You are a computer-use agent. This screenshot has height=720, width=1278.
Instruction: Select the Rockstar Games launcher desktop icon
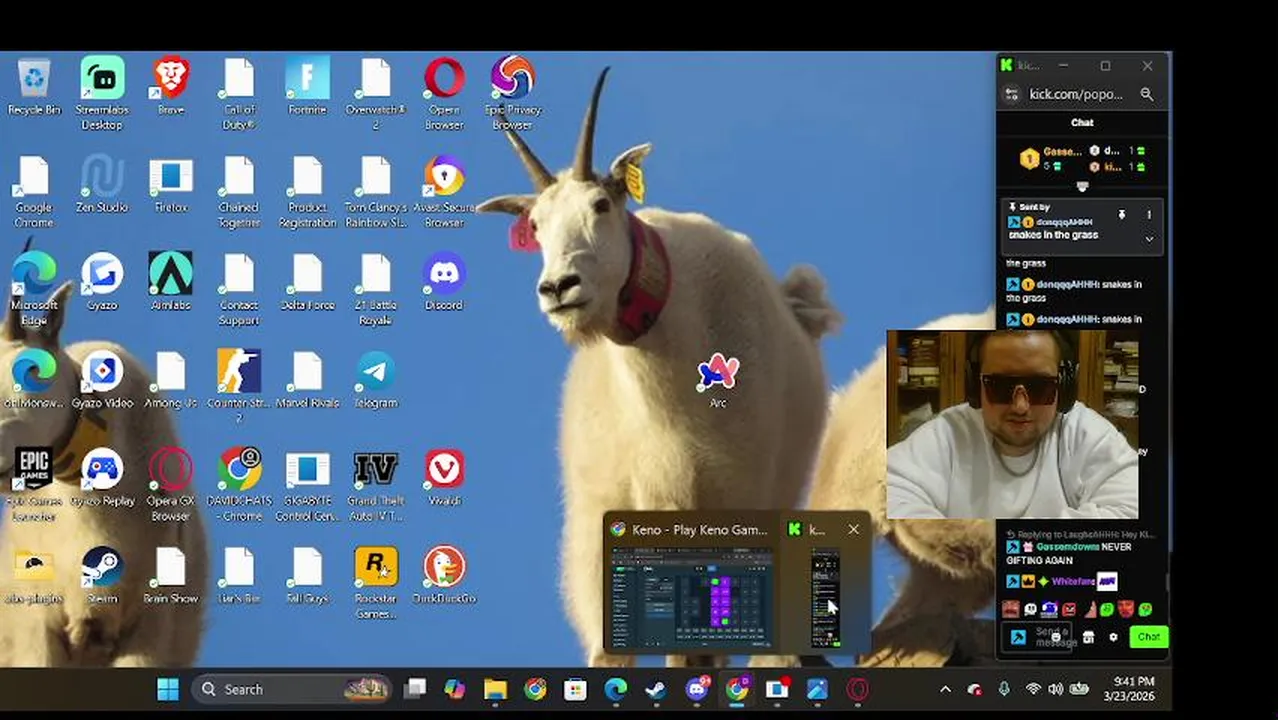click(x=376, y=584)
